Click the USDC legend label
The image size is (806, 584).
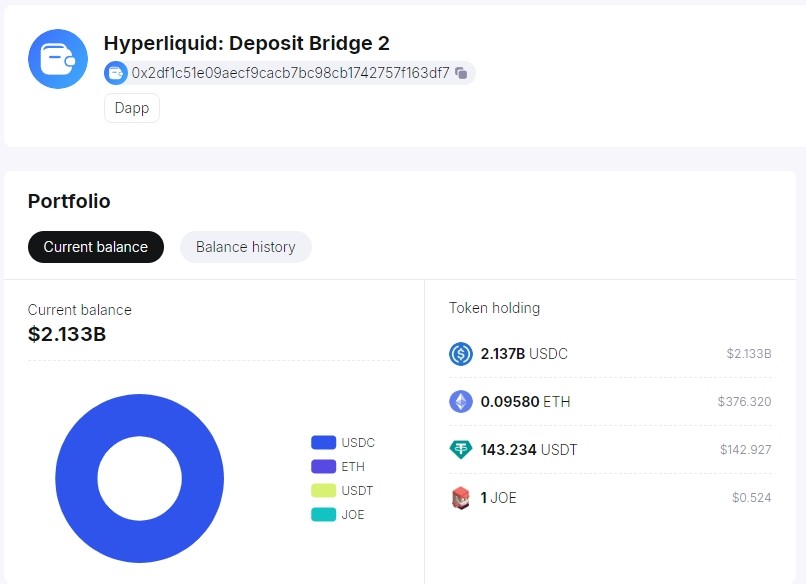pyautogui.click(x=358, y=443)
